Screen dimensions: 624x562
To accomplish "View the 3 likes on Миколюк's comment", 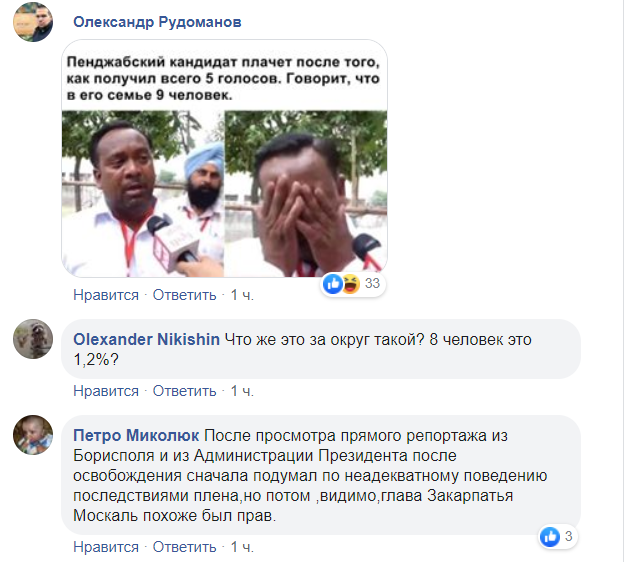I will tap(569, 537).
